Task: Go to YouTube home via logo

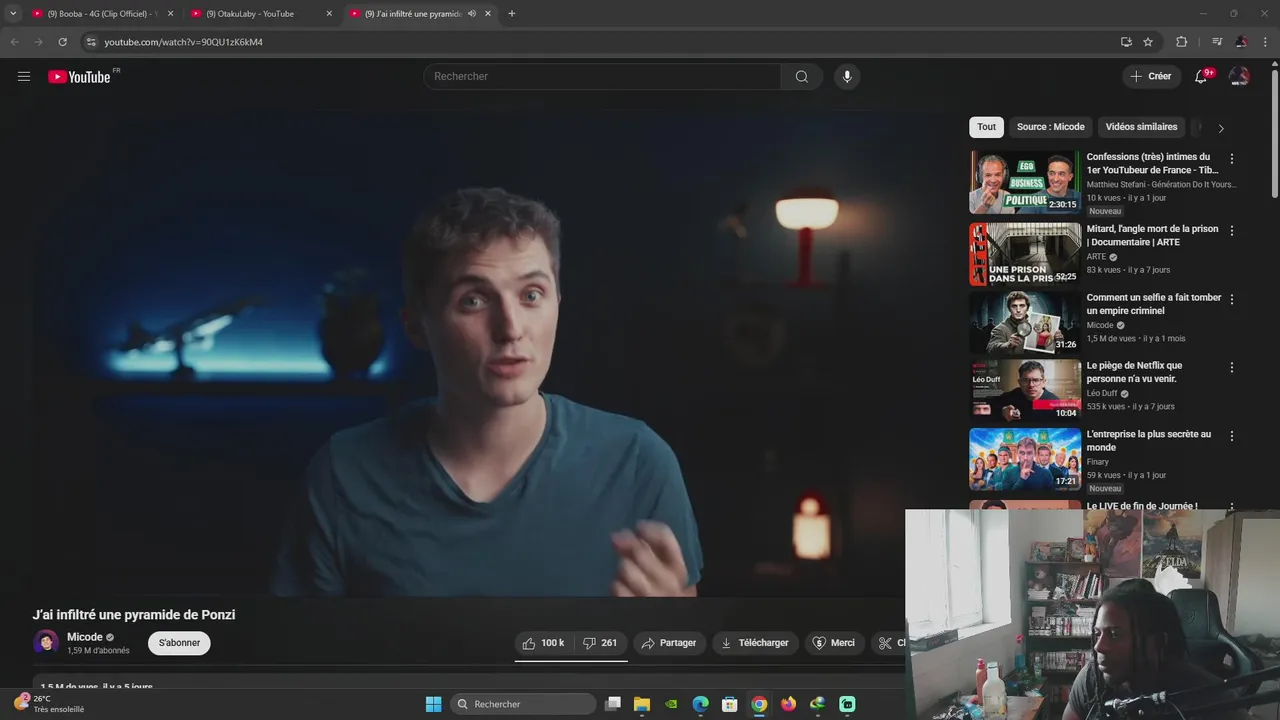Action: (79, 77)
